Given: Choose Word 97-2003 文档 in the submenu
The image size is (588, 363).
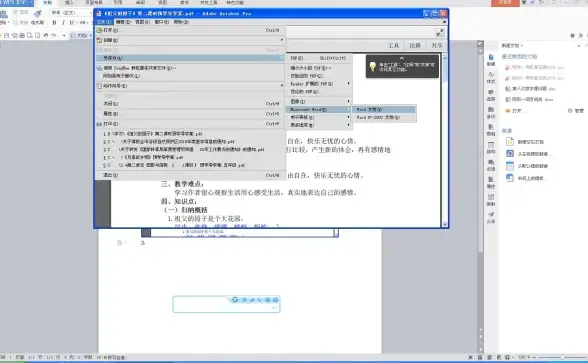Looking at the screenshot, I should (x=384, y=117).
